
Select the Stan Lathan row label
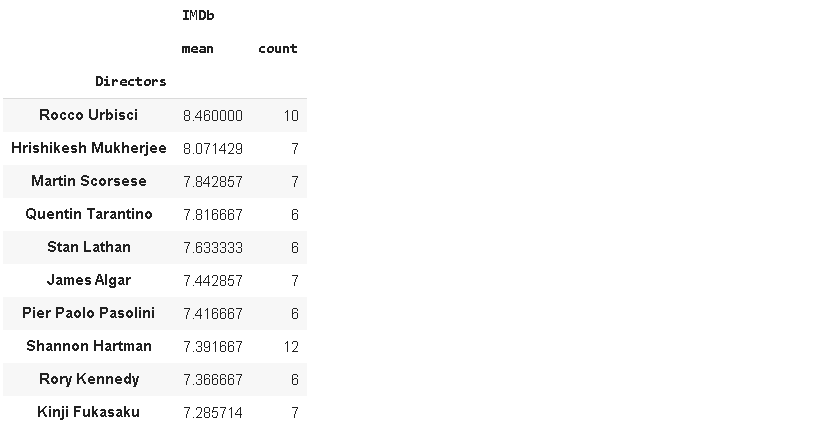tap(89, 247)
